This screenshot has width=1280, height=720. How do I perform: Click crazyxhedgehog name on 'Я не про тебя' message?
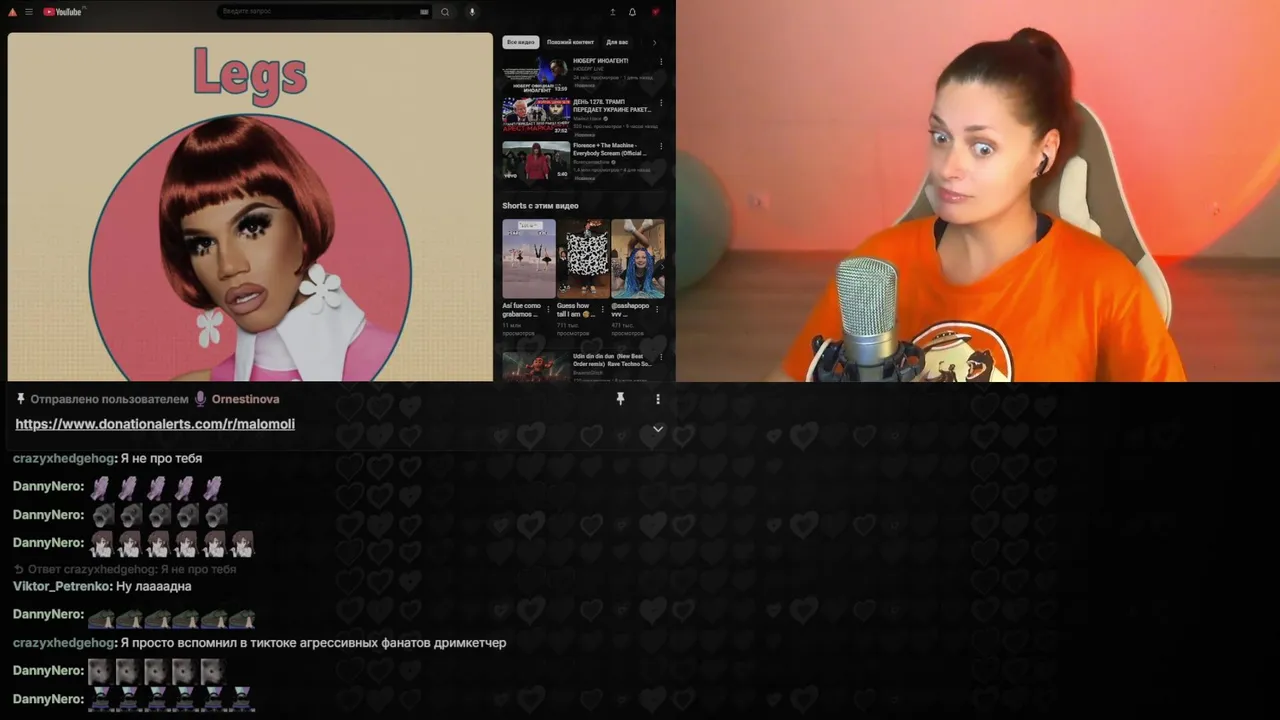(x=63, y=458)
